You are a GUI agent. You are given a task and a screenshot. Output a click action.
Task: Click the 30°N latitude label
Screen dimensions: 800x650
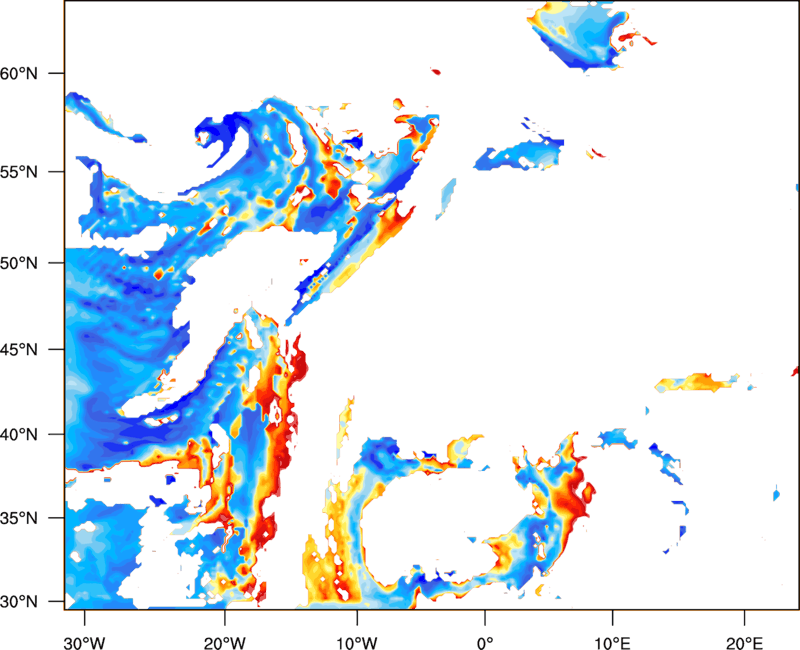[19, 602]
